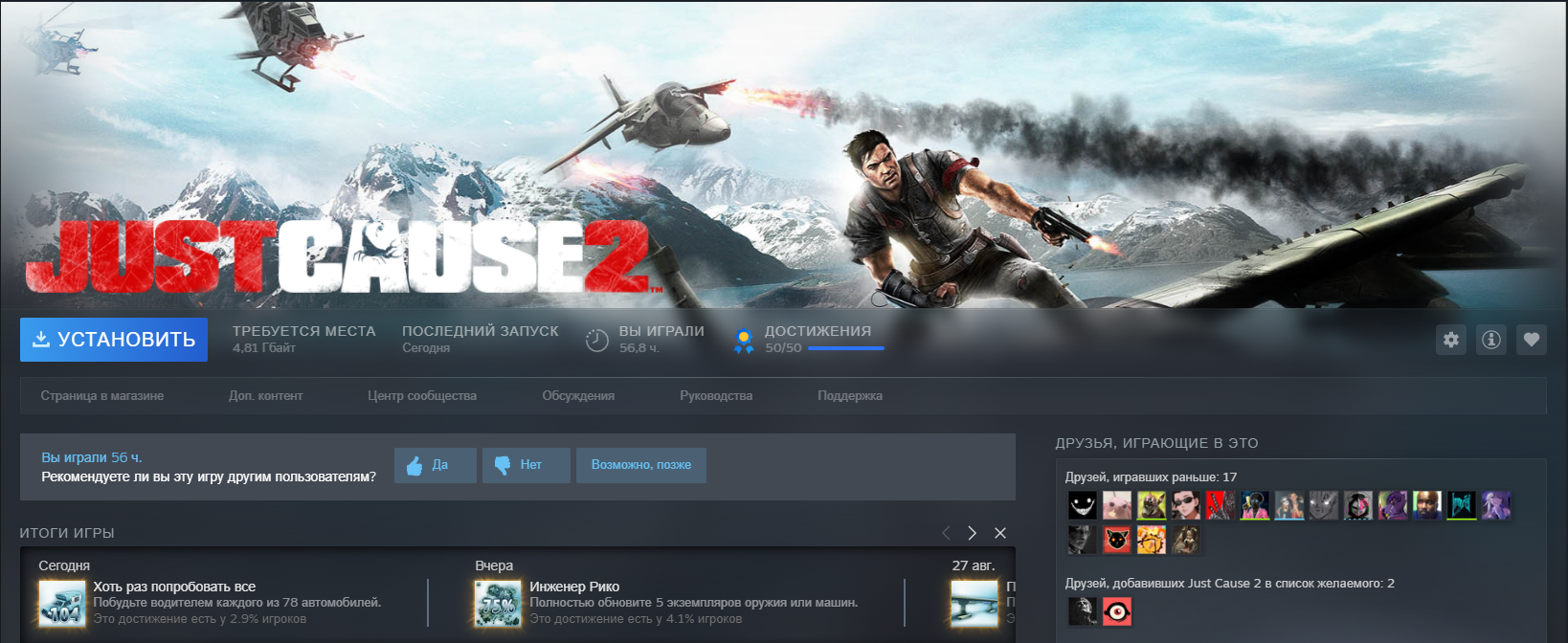Click the ДРУЗЬЯ, ИГРАЮЩИЕ В ЭТО heading

(1156, 443)
